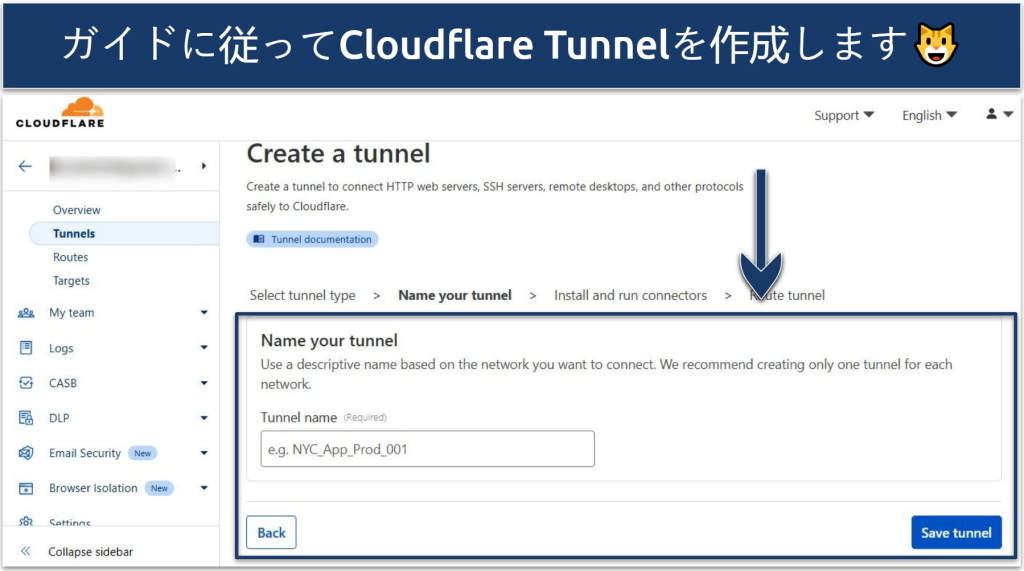Open the Tunnel documentation link
1024x571 pixels.
coord(312,239)
